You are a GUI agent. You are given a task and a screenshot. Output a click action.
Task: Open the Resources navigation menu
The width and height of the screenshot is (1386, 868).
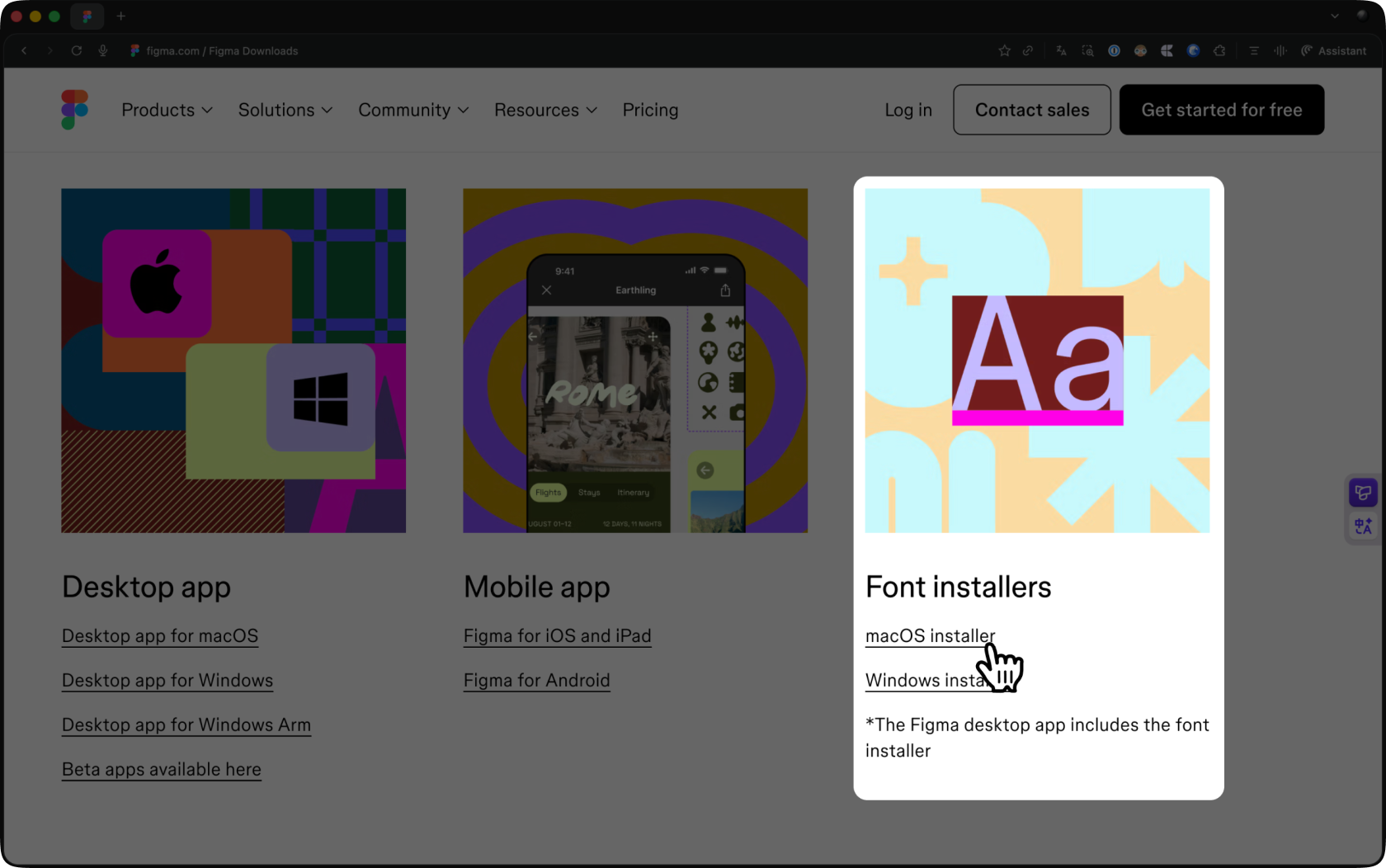[544, 110]
